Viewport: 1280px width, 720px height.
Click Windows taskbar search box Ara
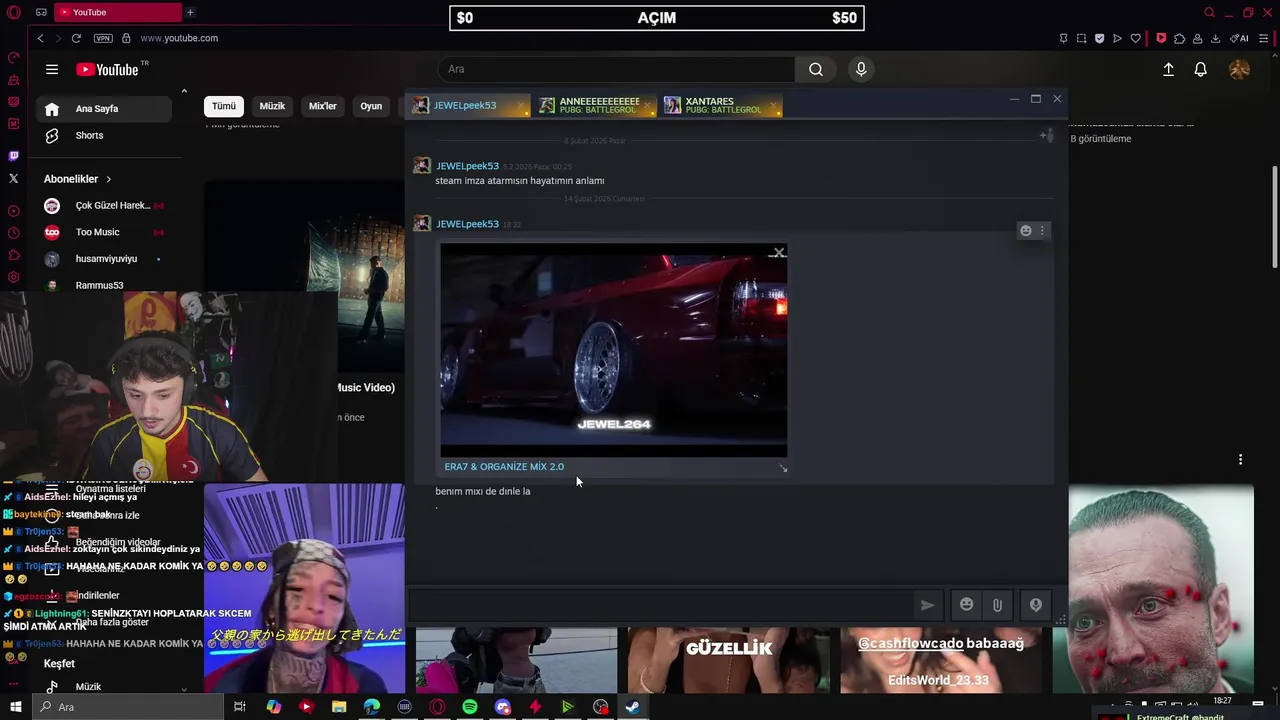(128, 707)
